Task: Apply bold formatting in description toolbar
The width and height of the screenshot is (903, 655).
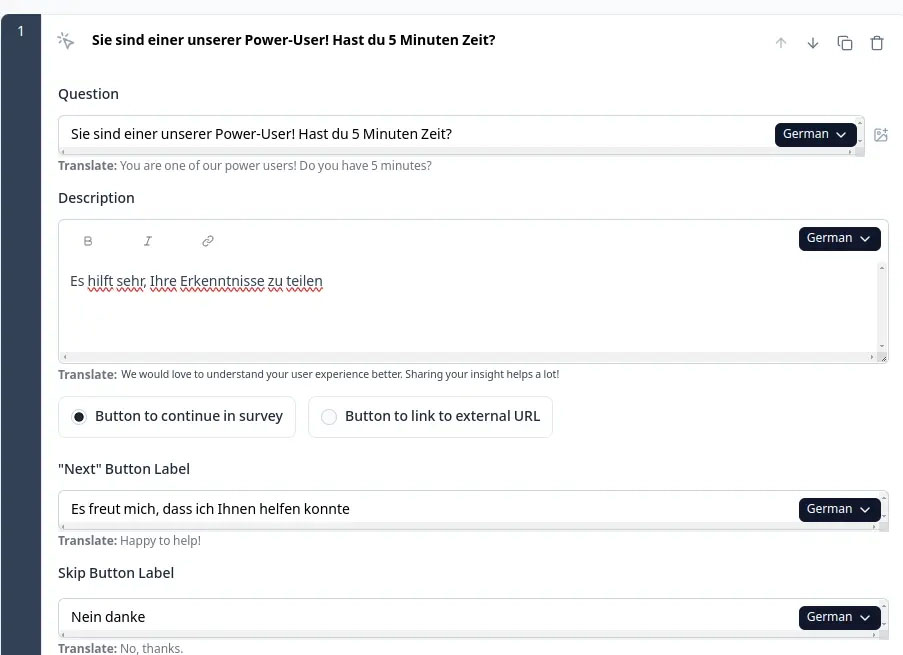Action: [x=88, y=241]
